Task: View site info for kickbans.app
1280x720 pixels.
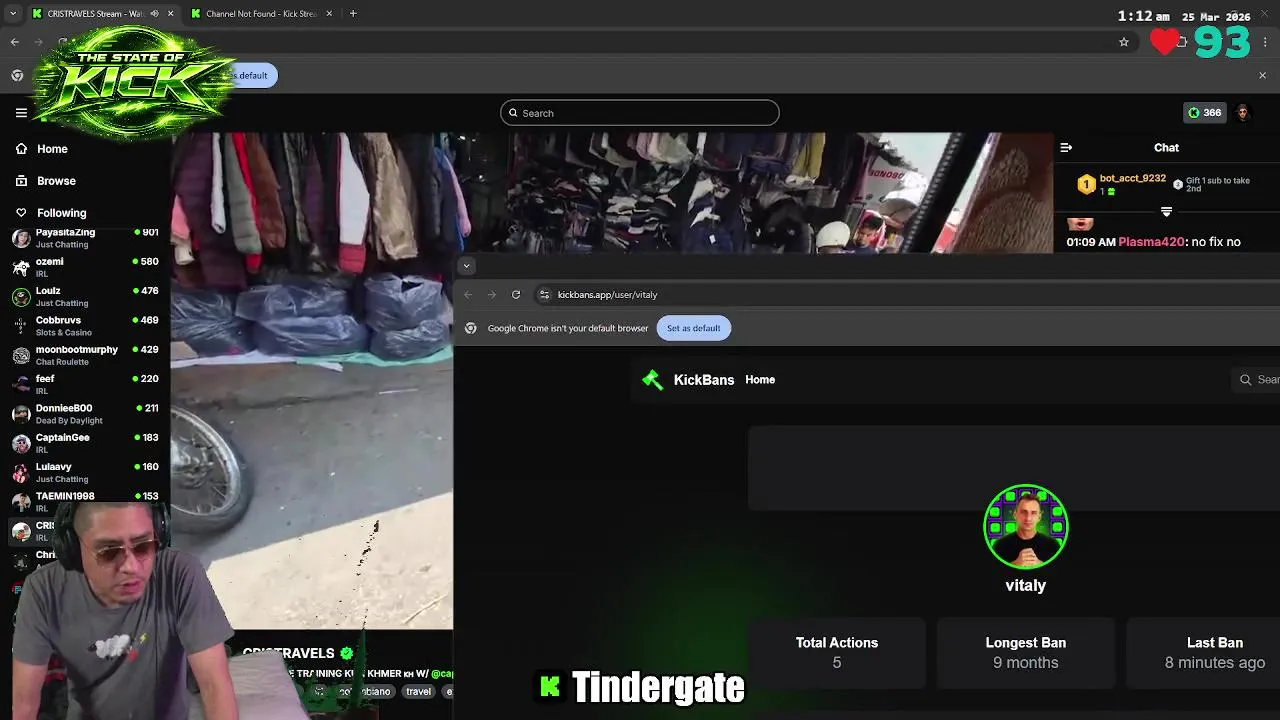Action: tap(544, 295)
